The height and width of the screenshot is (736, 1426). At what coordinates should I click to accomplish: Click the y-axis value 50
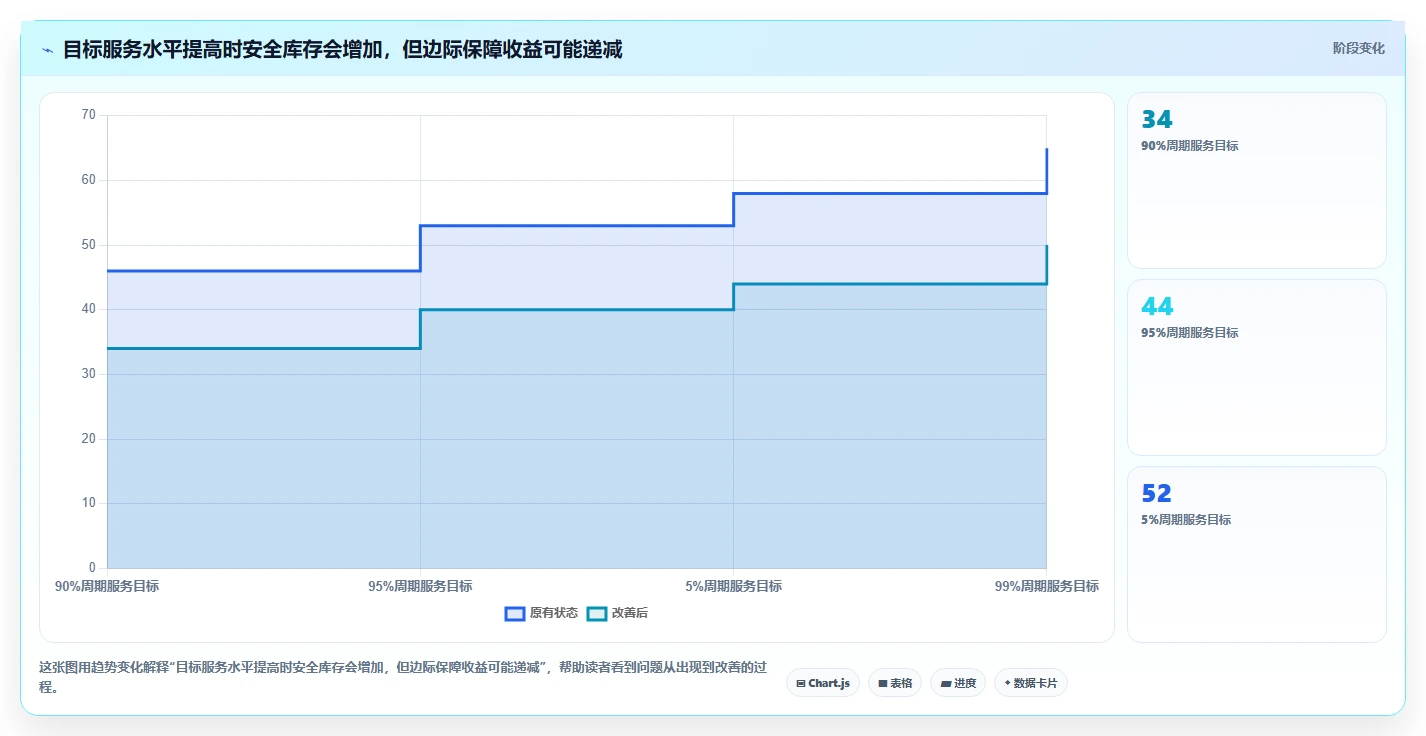pyautogui.click(x=89, y=245)
